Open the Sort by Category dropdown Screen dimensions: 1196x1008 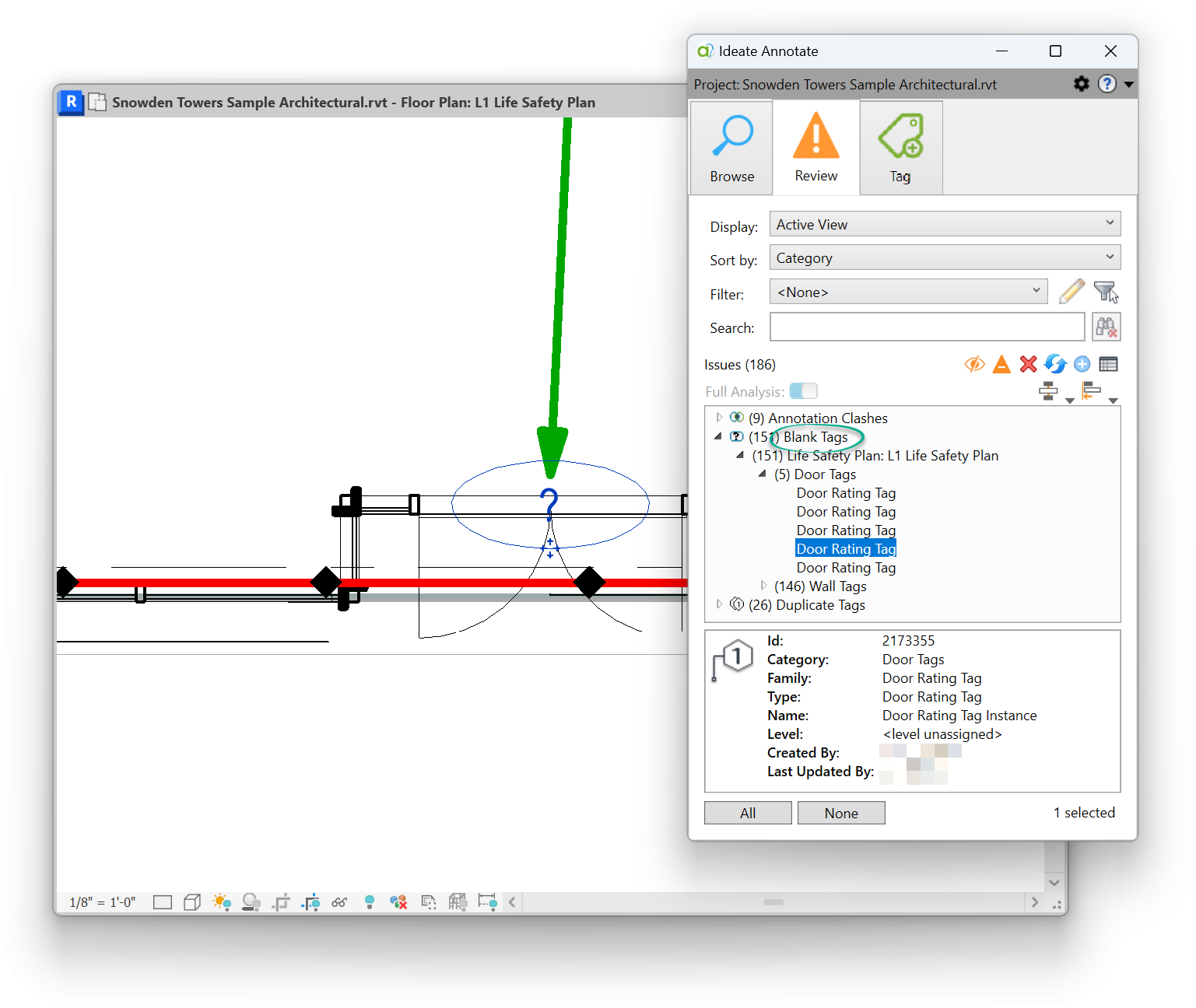[945, 257]
